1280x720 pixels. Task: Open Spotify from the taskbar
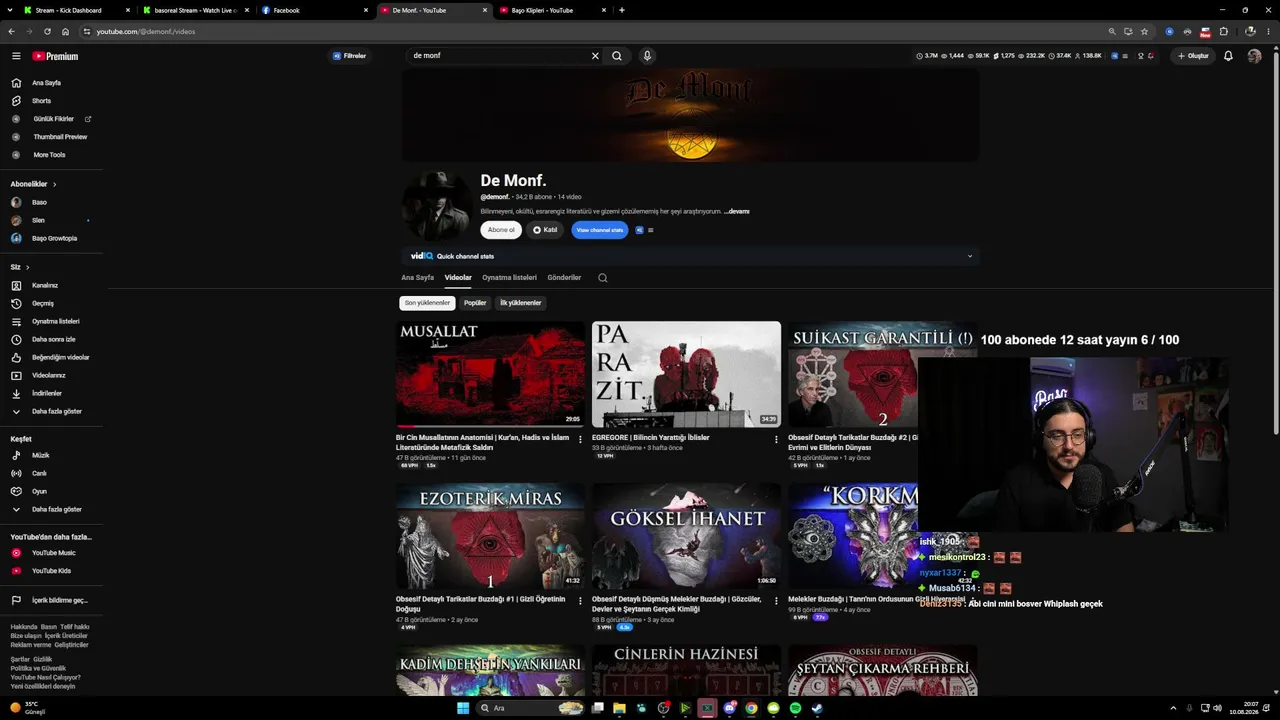pos(795,708)
